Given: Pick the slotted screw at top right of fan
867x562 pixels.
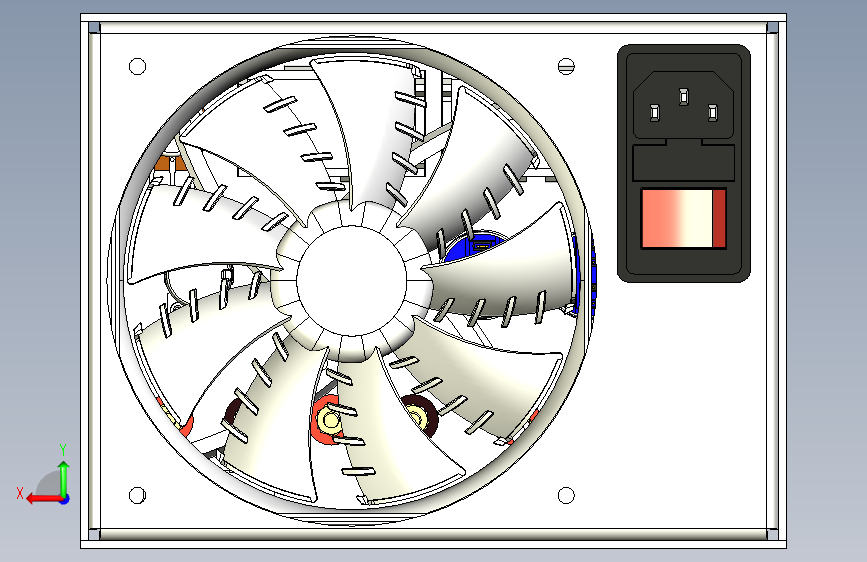Looking at the screenshot, I should 566,66.
